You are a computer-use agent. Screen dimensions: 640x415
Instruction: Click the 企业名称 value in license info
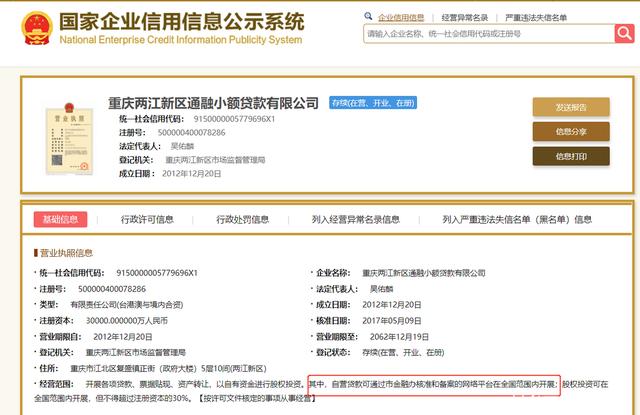[424, 273]
